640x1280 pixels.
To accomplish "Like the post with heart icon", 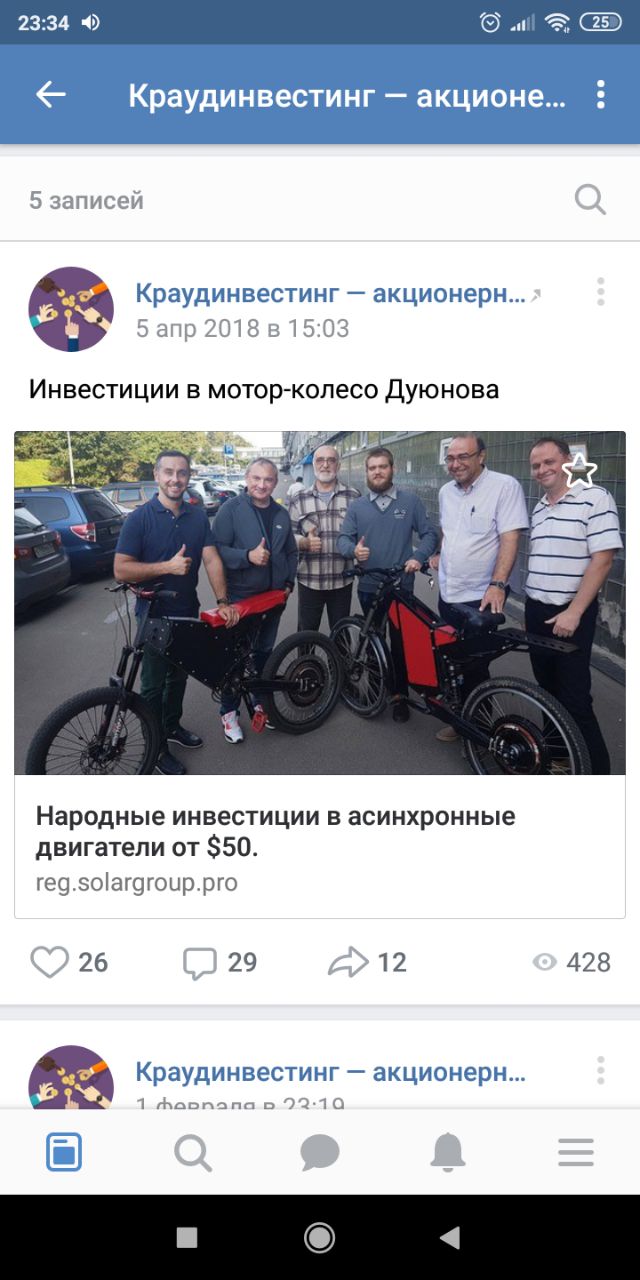I will 49,962.
